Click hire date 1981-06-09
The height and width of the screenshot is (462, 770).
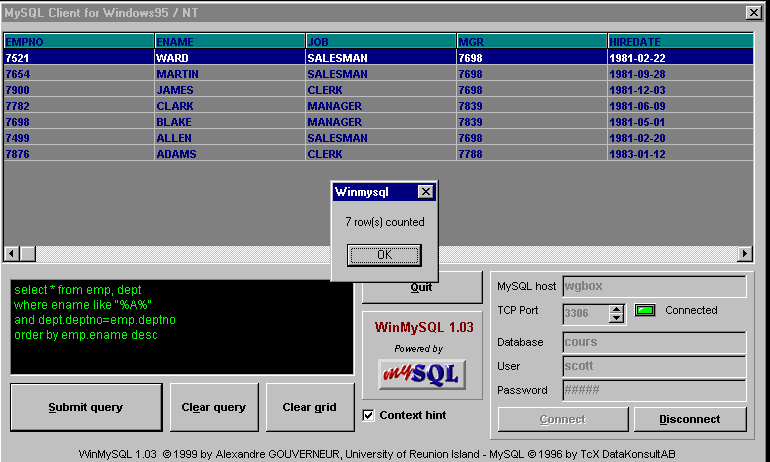(681, 106)
